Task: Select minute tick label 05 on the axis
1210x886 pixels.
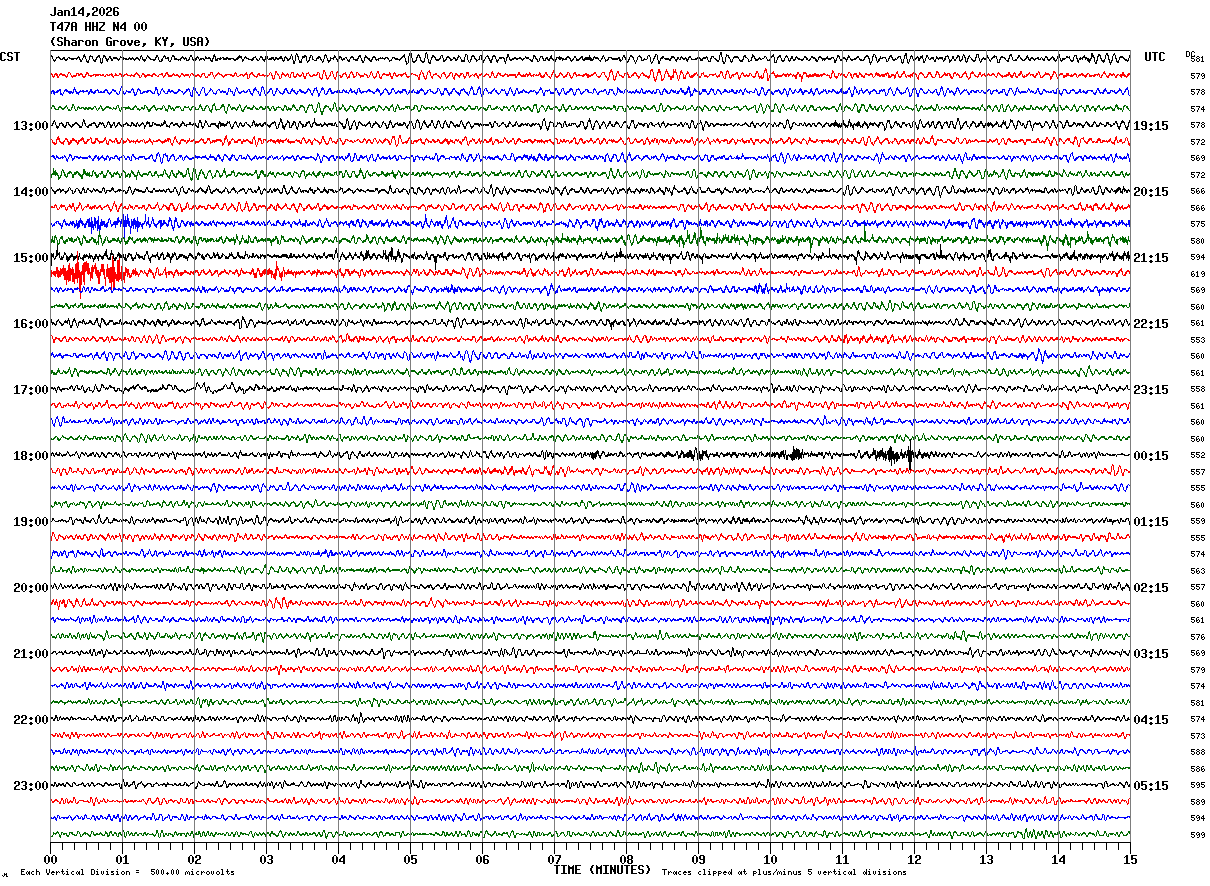Action: pos(410,859)
